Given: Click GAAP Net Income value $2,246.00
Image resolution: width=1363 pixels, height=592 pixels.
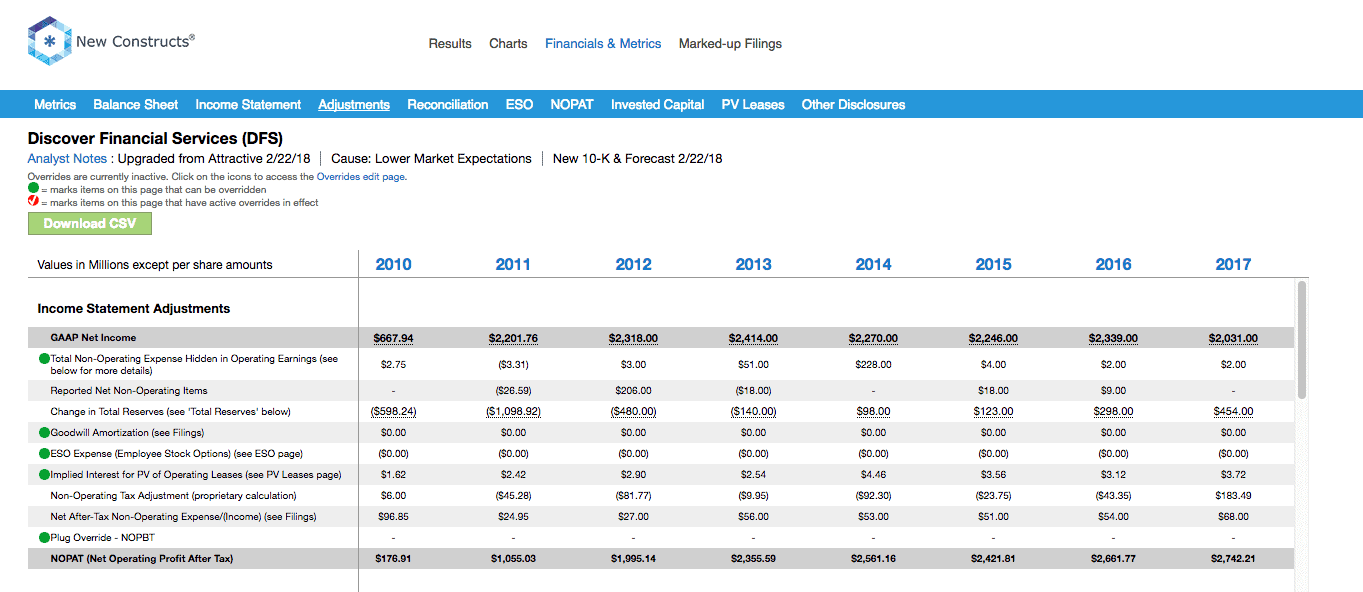Looking at the screenshot, I should [993, 338].
